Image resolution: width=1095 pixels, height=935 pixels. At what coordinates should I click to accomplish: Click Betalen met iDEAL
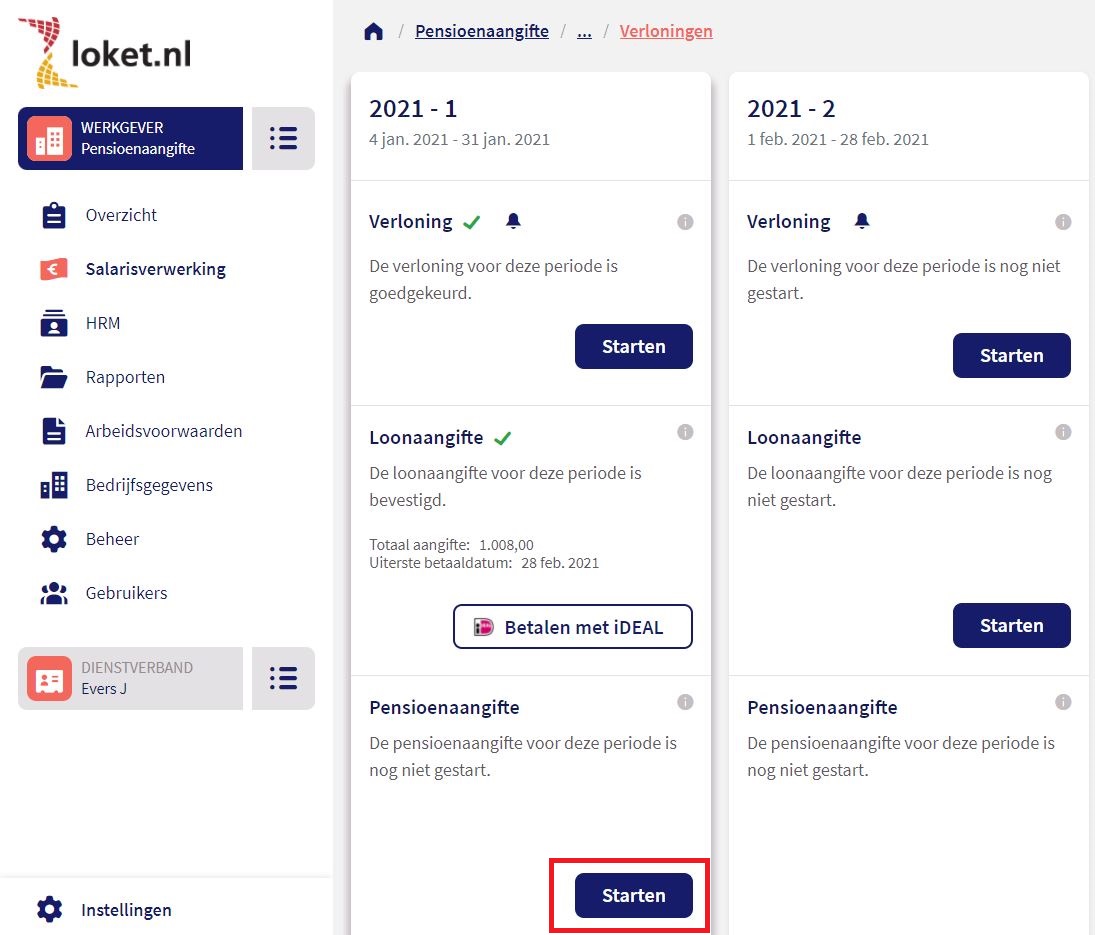pyautogui.click(x=572, y=626)
